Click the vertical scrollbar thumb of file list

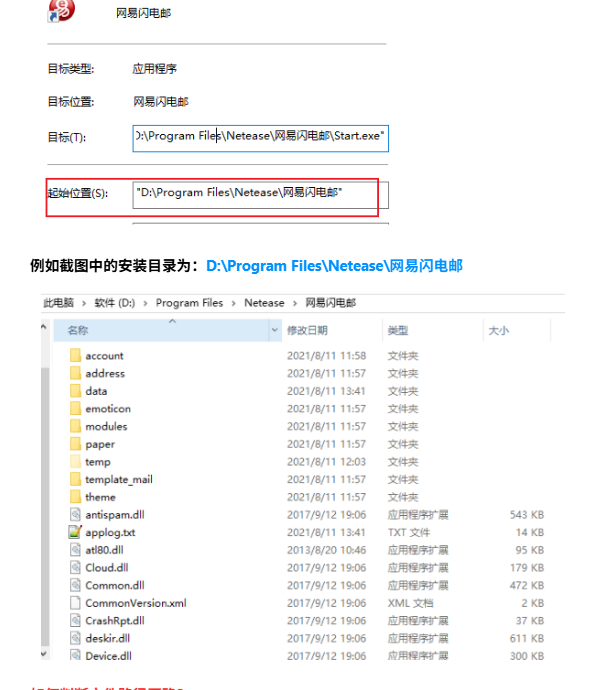tap(44, 506)
